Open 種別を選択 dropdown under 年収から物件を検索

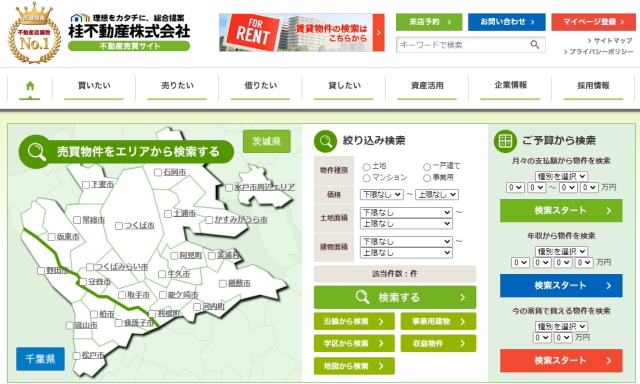(561, 251)
